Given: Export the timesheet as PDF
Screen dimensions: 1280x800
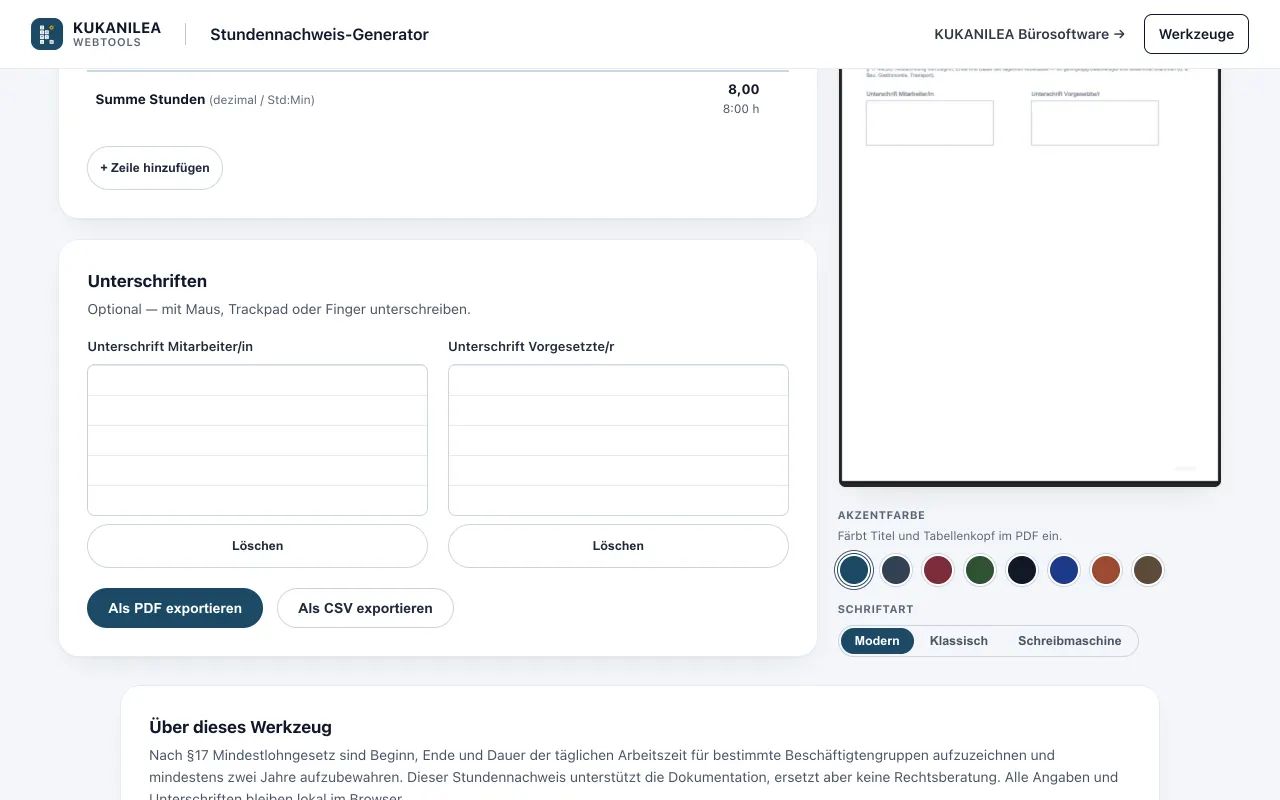Looking at the screenshot, I should (175, 608).
